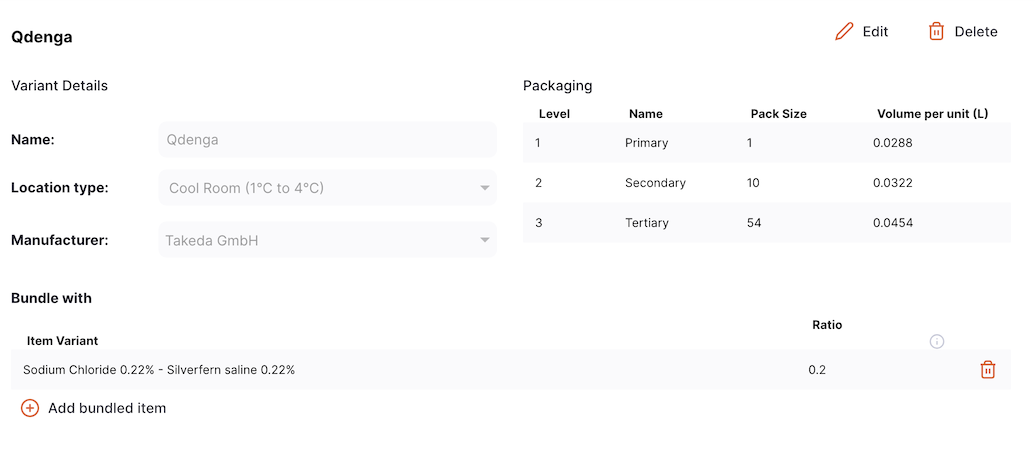
Task: Click the Pack Size column header
Action: [x=778, y=114]
